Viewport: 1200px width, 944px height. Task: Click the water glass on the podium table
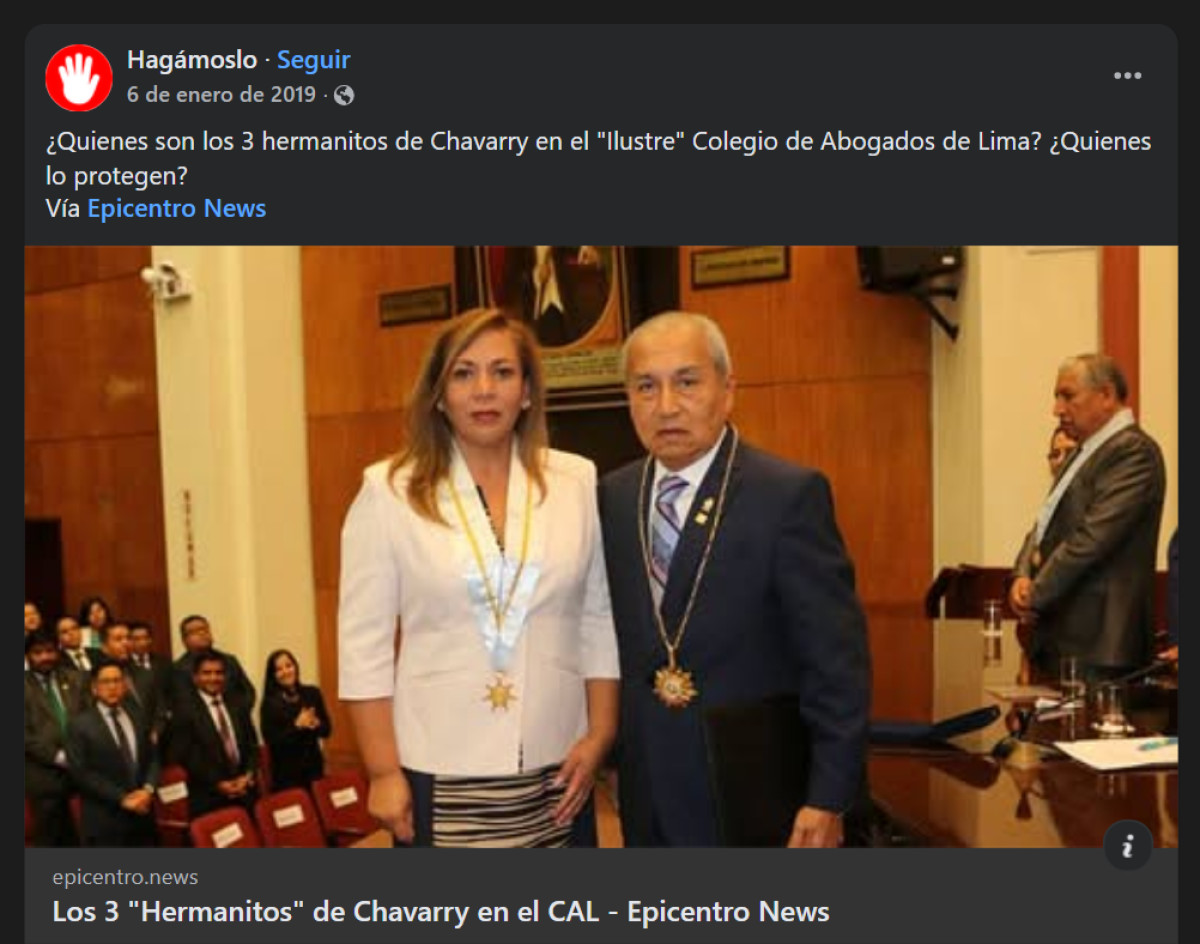[991, 632]
